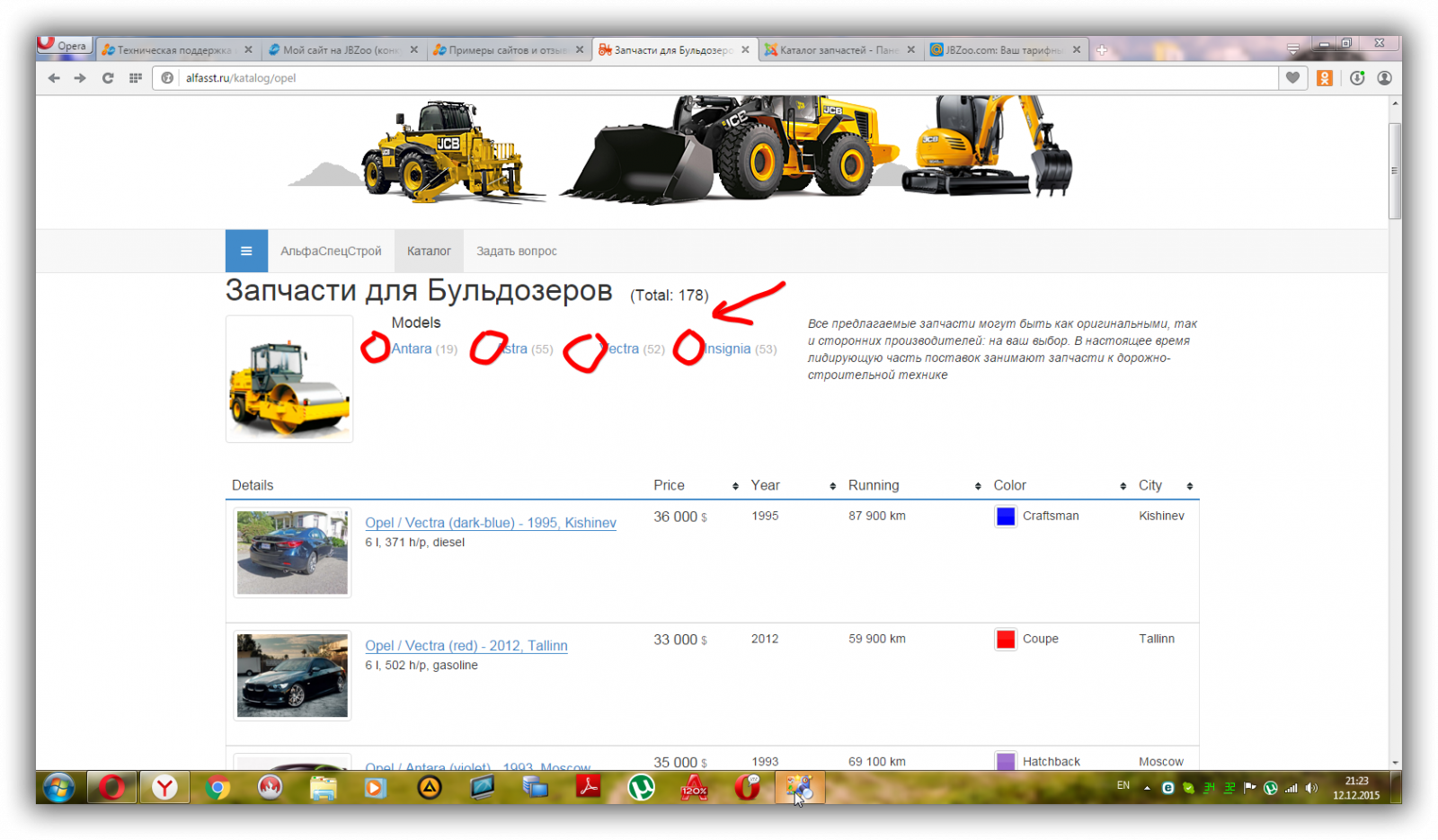
Task: Open the Opel / Vectra (dark-blue) 1995 link
Action: click(490, 523)
